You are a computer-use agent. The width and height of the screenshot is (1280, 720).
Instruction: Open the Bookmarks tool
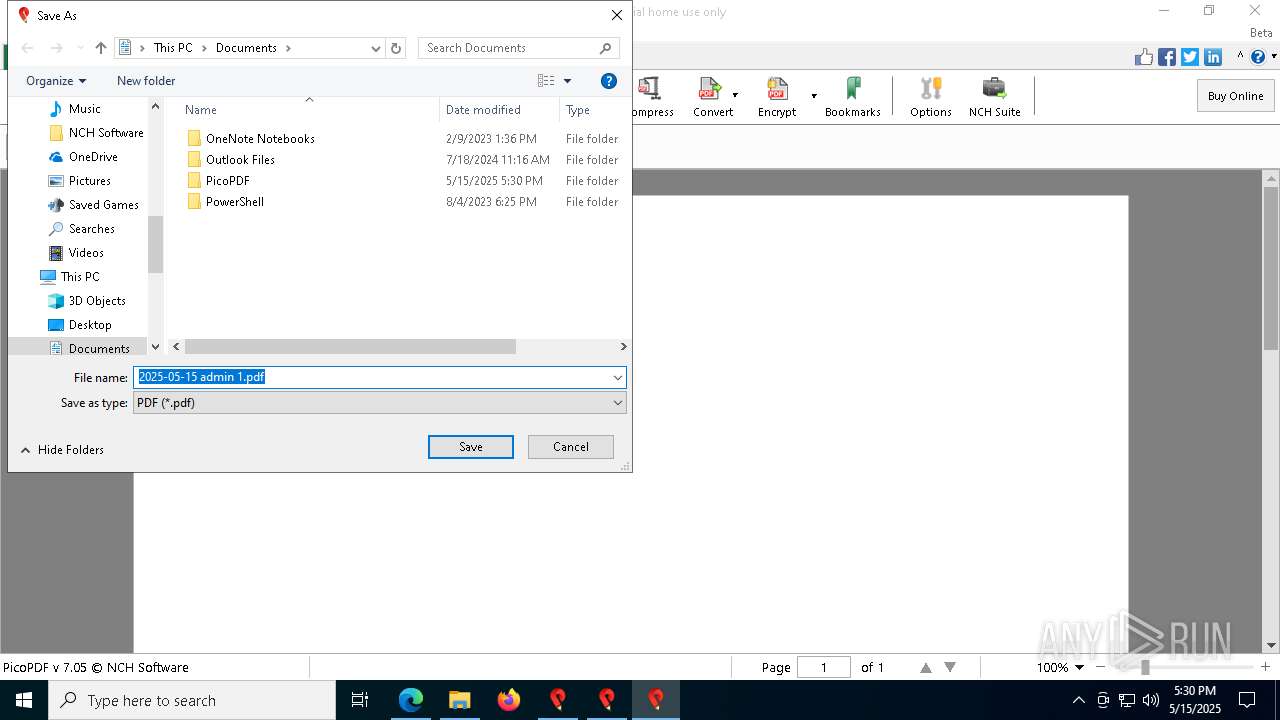pyautogui.click(x=853, y=96)
